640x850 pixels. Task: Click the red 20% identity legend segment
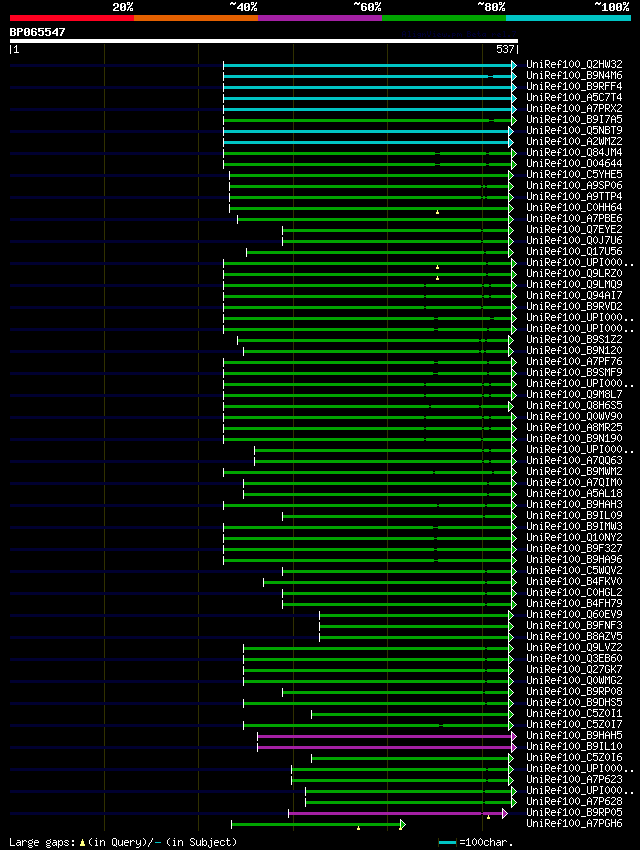(72, 18)
